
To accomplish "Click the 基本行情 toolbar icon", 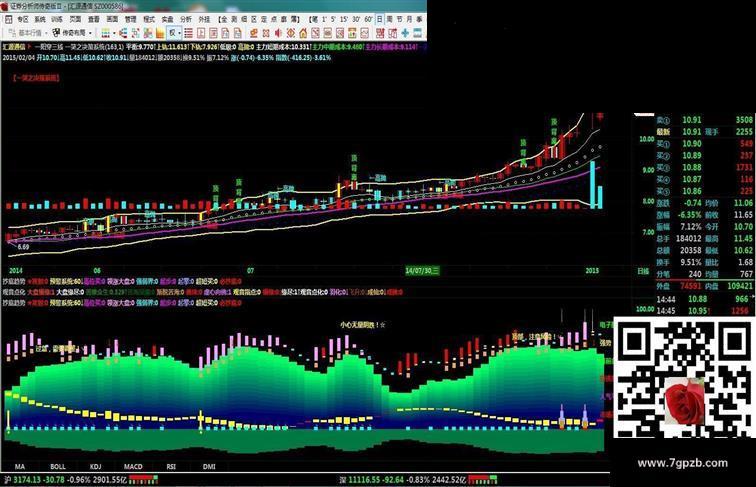I will (x=13, y=32).
